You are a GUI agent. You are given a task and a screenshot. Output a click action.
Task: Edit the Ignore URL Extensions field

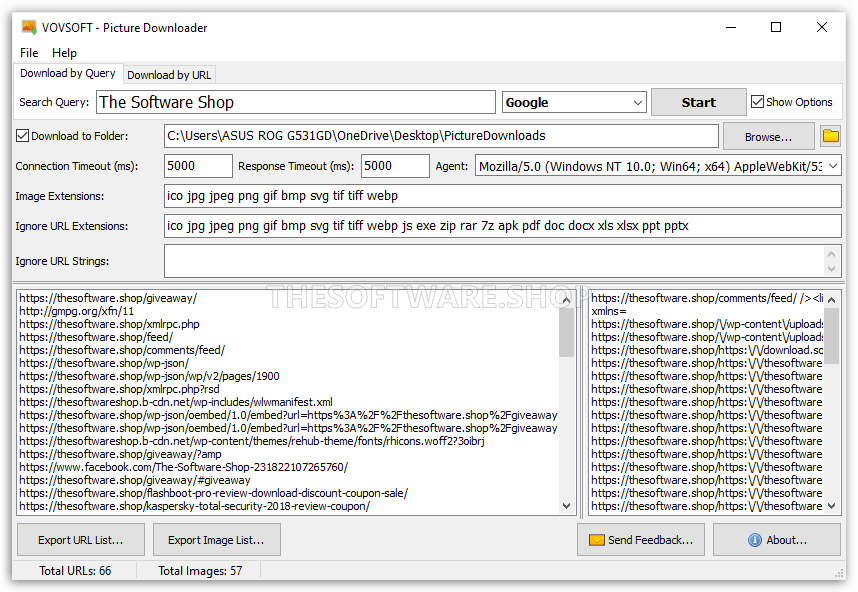pyautogui.click(x=502, y=226)
